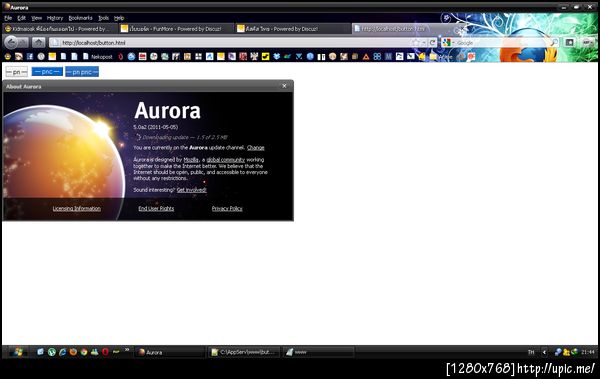Click the Get involved! link

[x=191, y=190]
